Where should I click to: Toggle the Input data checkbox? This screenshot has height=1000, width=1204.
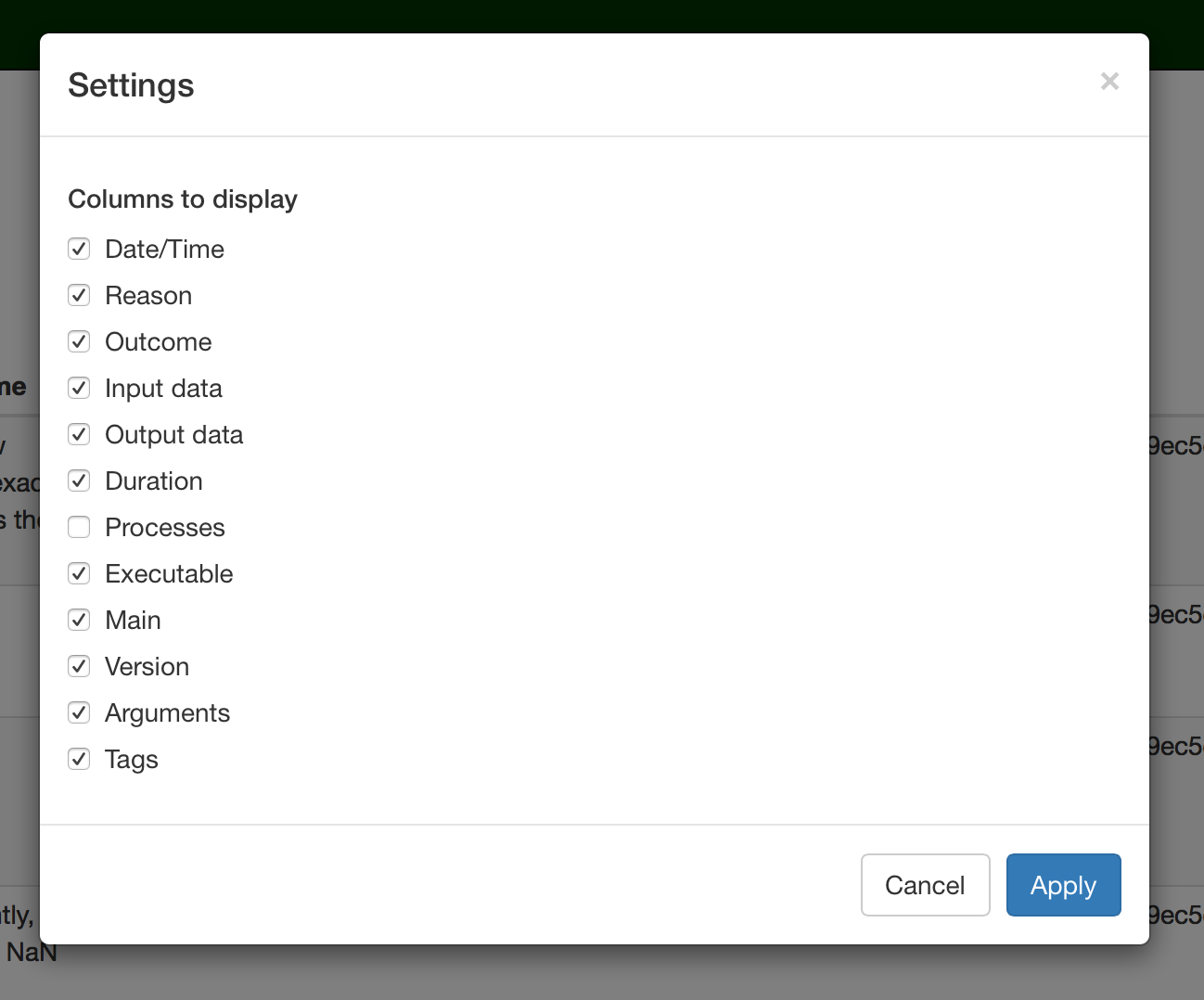[79, 388]
